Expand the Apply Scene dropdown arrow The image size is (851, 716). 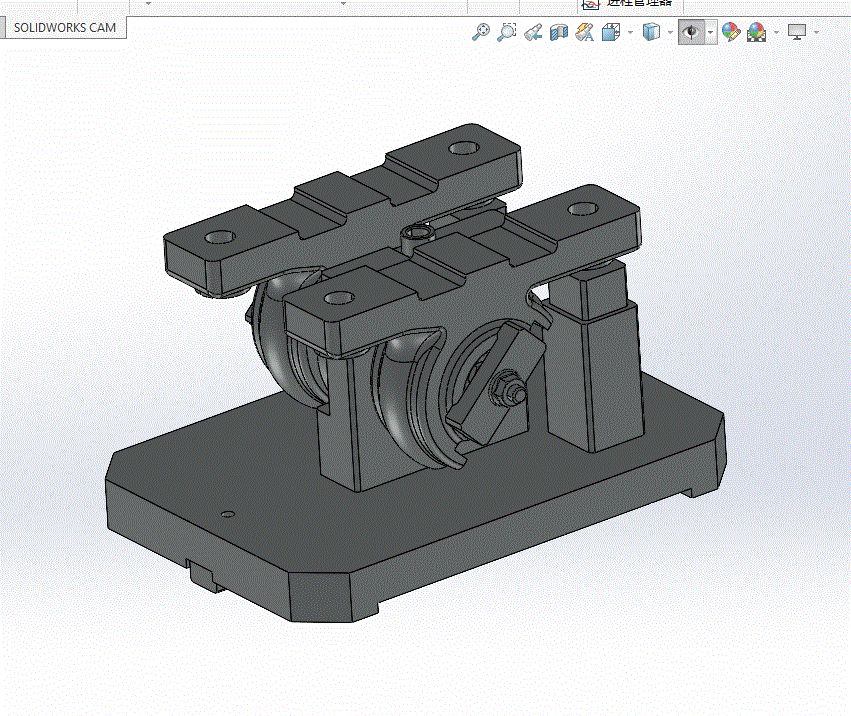[x=776, y=33]
